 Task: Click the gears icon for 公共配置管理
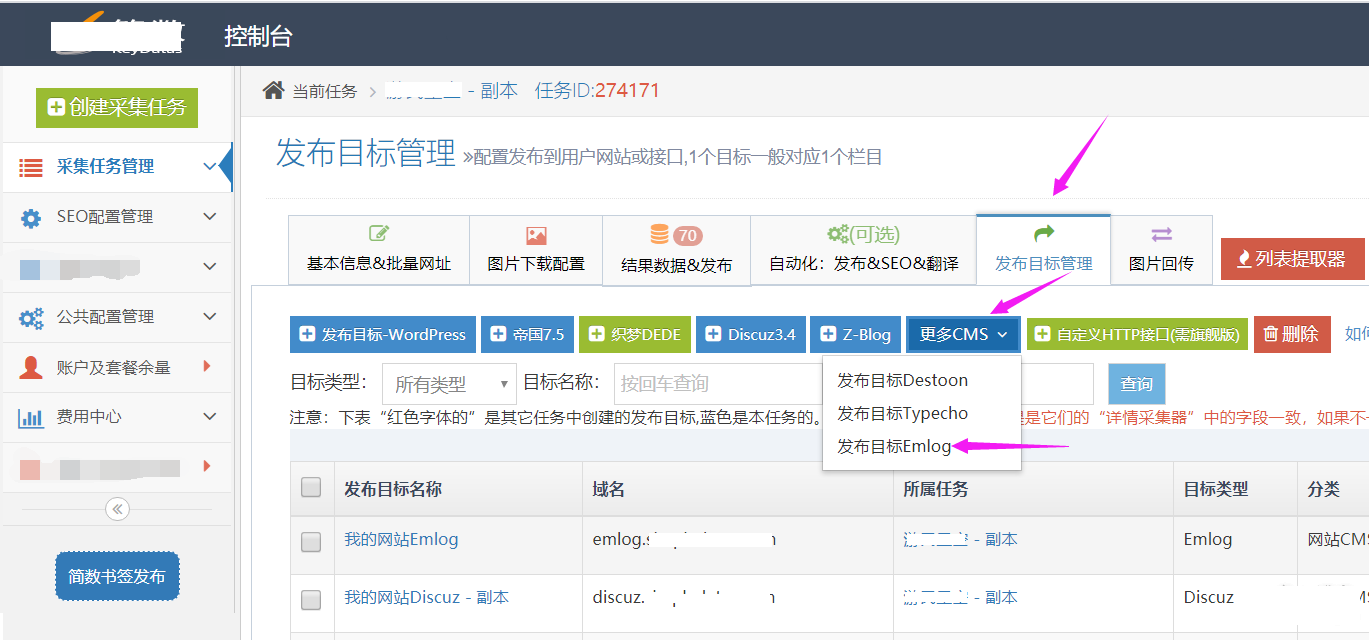pos(31,318)
